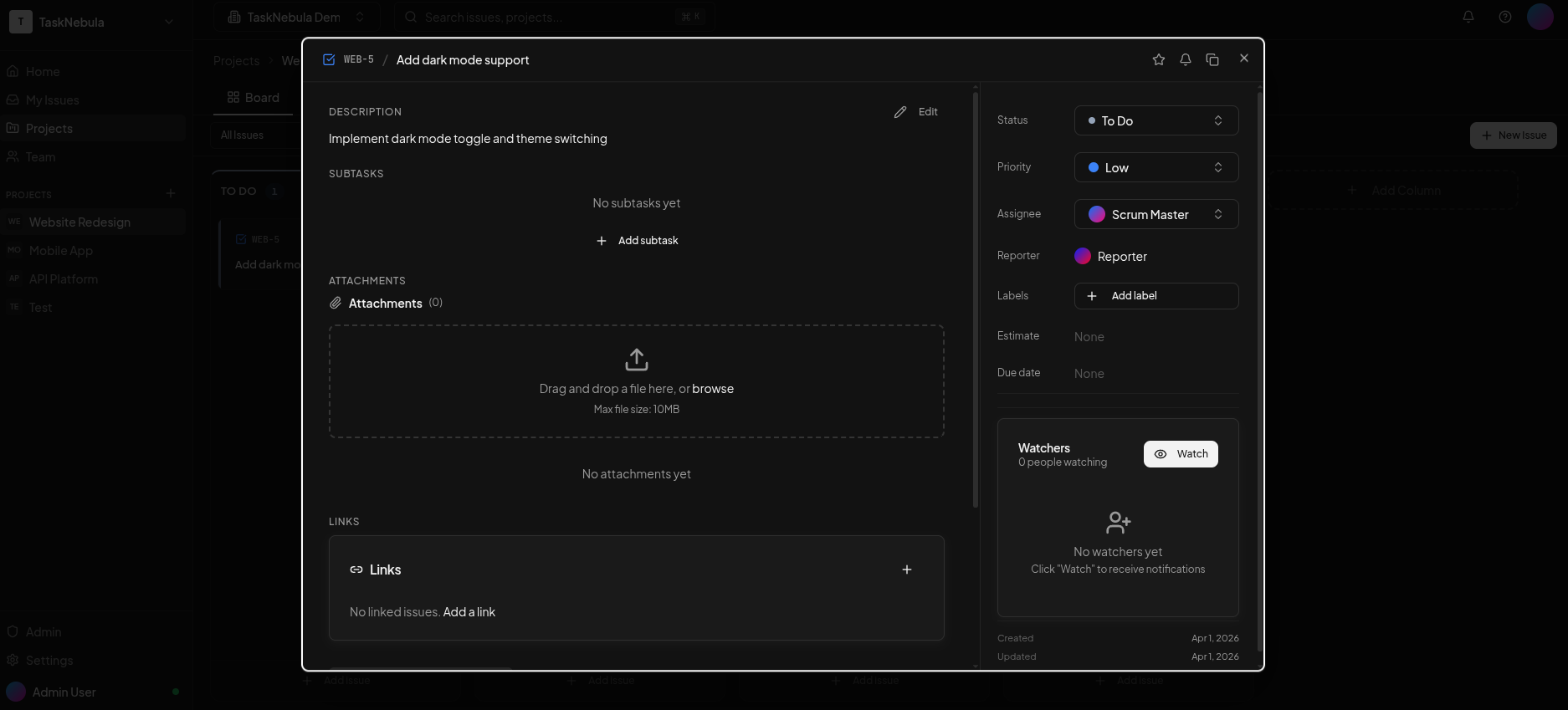
Task: Add a new project with the plus beside PROJECTS
Action: pos(171,194)
